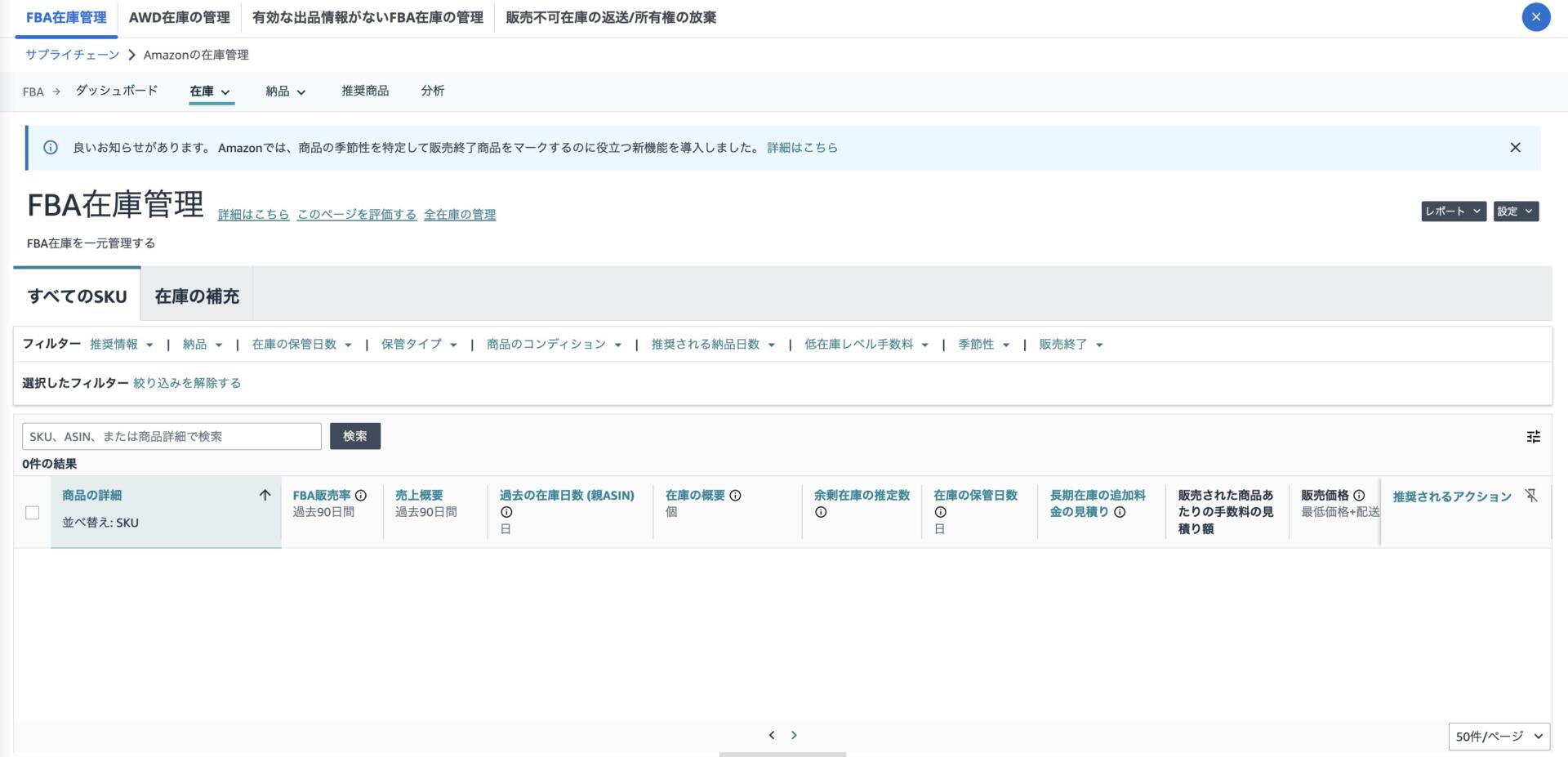Viewport: 1568px width, 757px height.
Task: Click the このページを評価する link
Action: point(357,214)
